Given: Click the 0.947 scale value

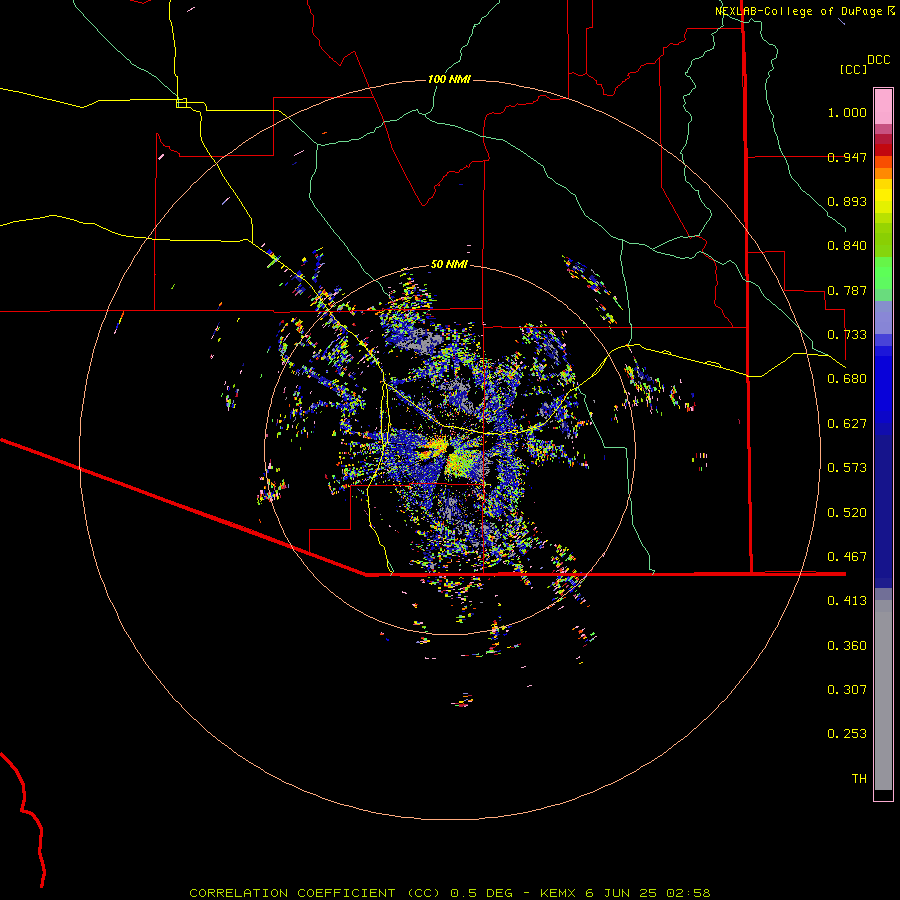Looking at the screenshot, I should [x=847, y=157].
